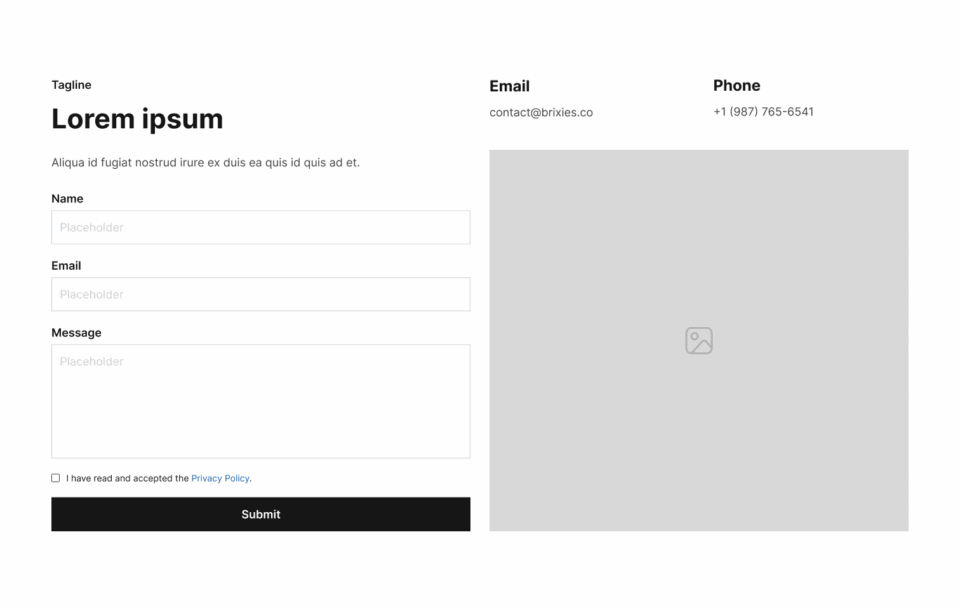Click the Lorem ipsum heading
Image resolution: width=960 pixels, height=608 pixels.
coord(137,119)
